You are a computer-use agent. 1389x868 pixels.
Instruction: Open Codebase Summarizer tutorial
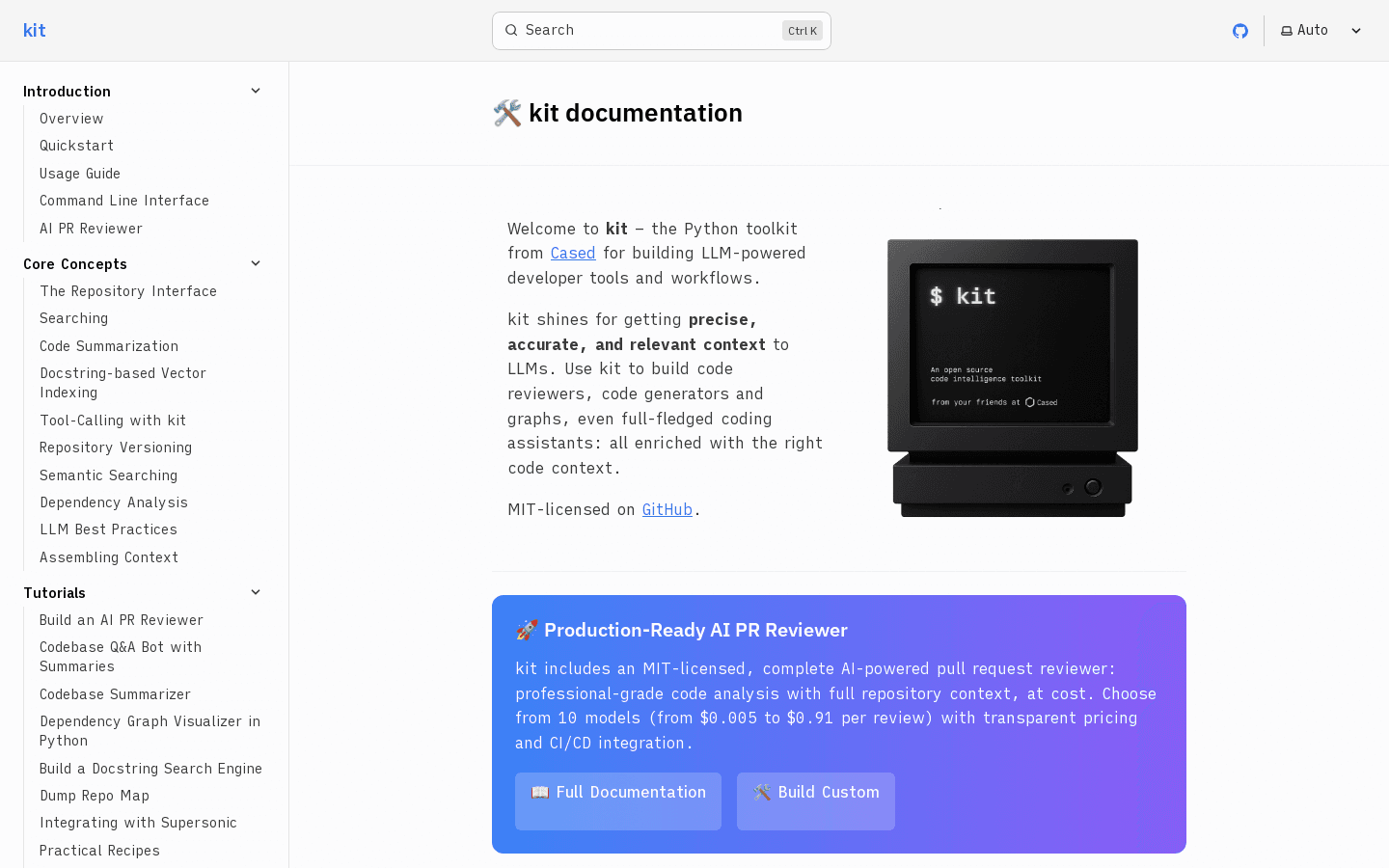115,694
